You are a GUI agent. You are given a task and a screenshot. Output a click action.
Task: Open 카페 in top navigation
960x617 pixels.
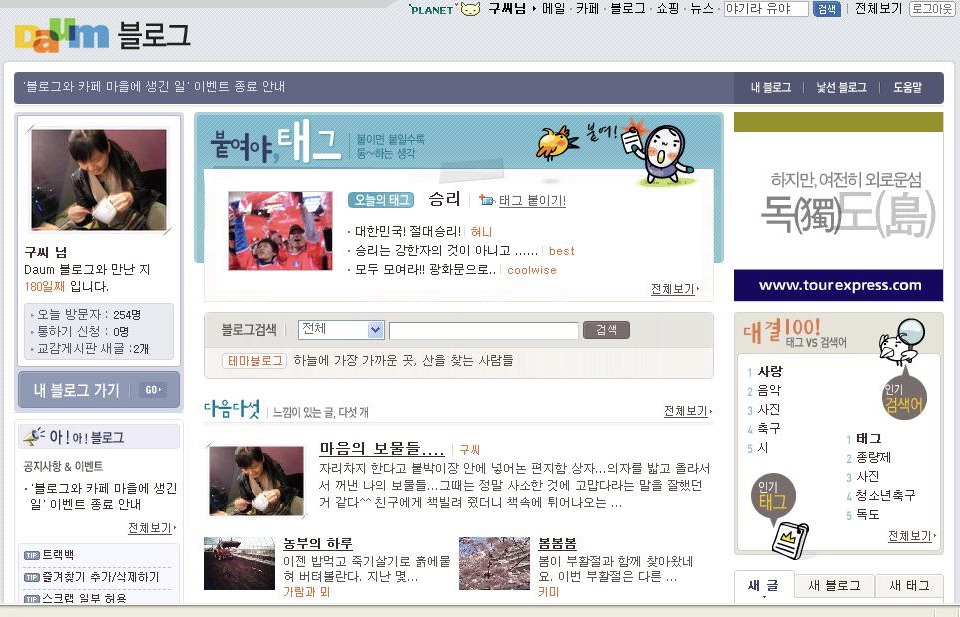pyautogui.click(x=587, y=9)
